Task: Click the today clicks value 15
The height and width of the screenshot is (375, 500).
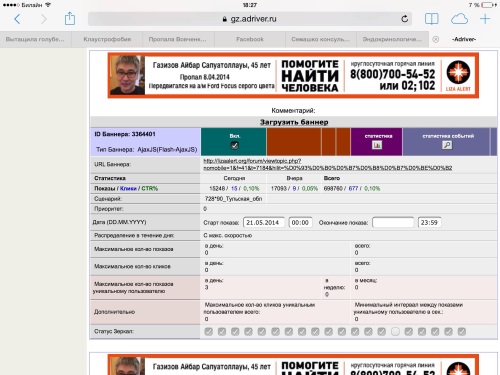Action: (234, 188)
